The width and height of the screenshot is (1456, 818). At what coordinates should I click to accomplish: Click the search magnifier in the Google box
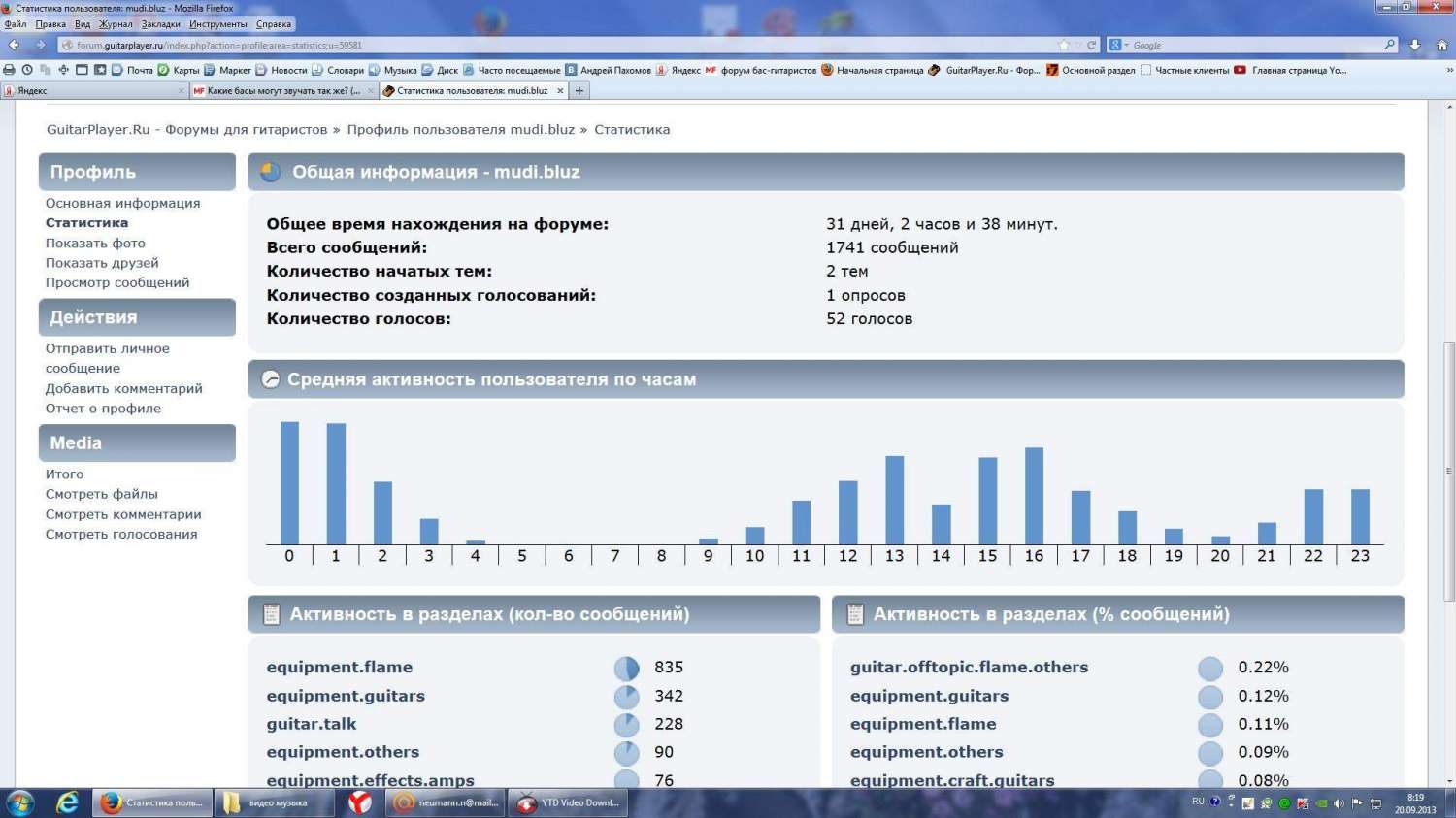(x=1389, y=45)
